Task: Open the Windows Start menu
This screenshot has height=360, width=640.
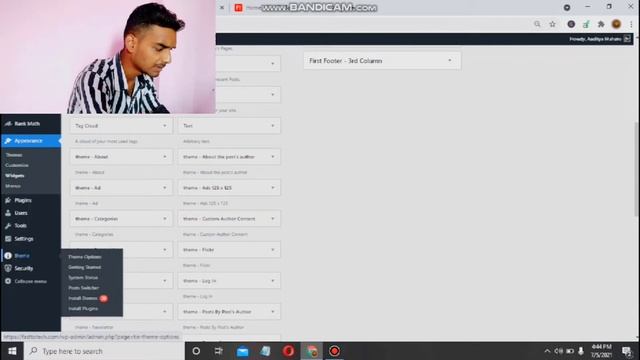Action: click(x=12, y=351)
